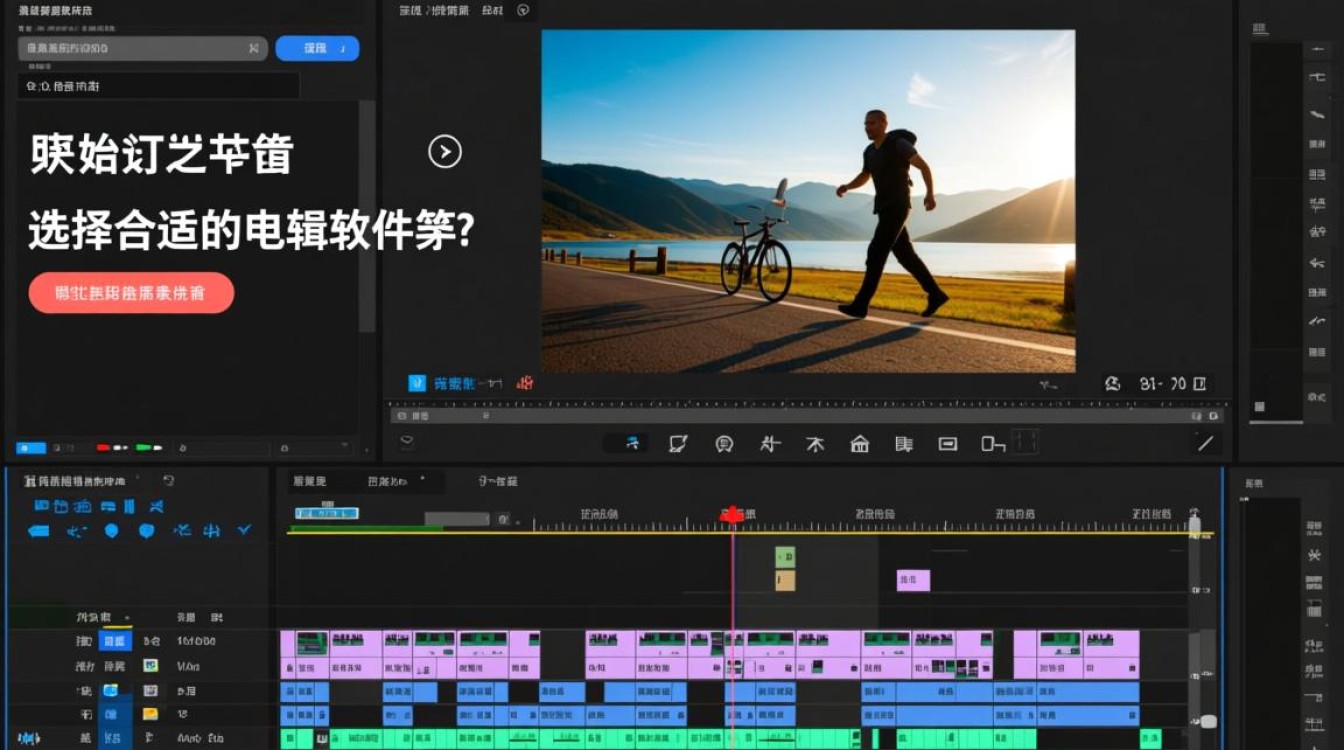1344x750 pixels.
Task: Open the track header dropdown with yellow underline
Action: tap(104, 617)
